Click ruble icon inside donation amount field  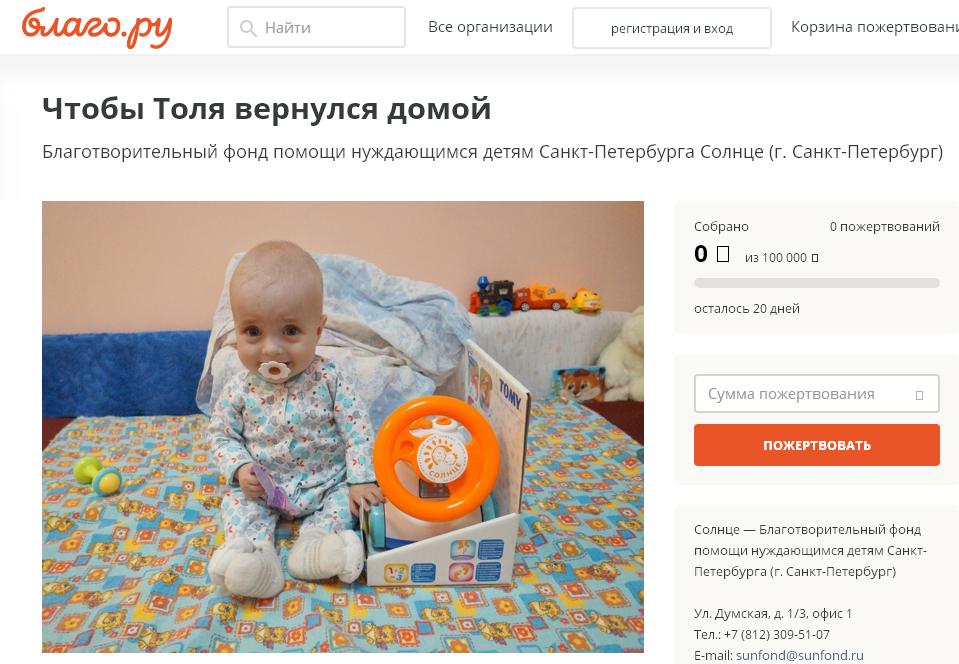(x=919, y=396)
